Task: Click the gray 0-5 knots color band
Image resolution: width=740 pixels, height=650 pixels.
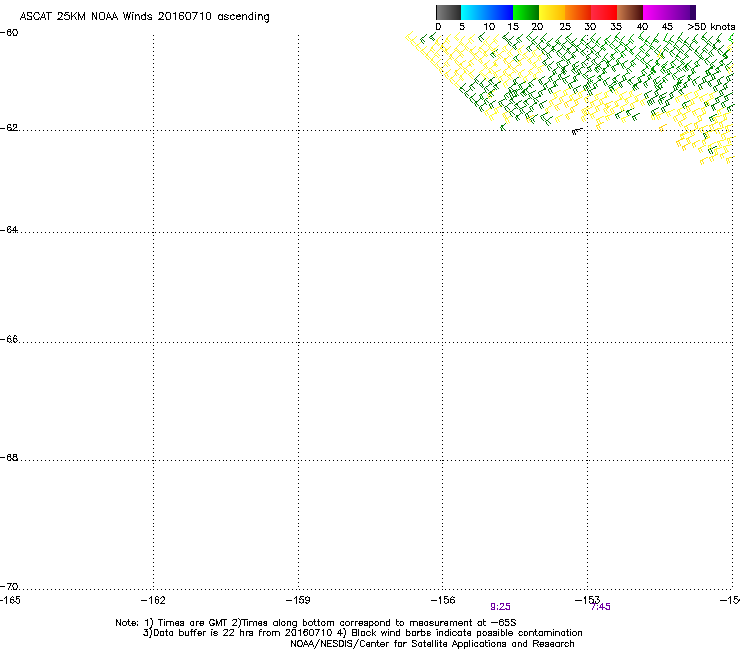Action: [449, 12]
